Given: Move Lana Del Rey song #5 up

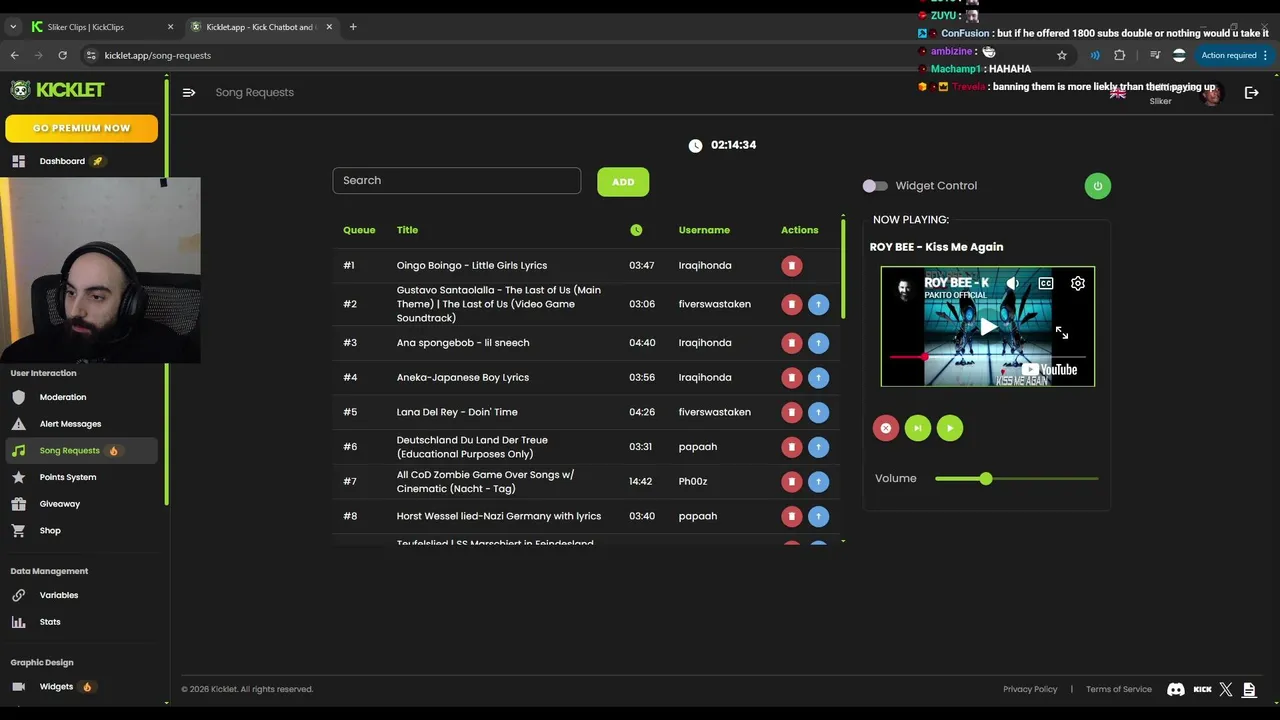Looking at the screenshot, I should pyautogui.click(x=818, y=412).
